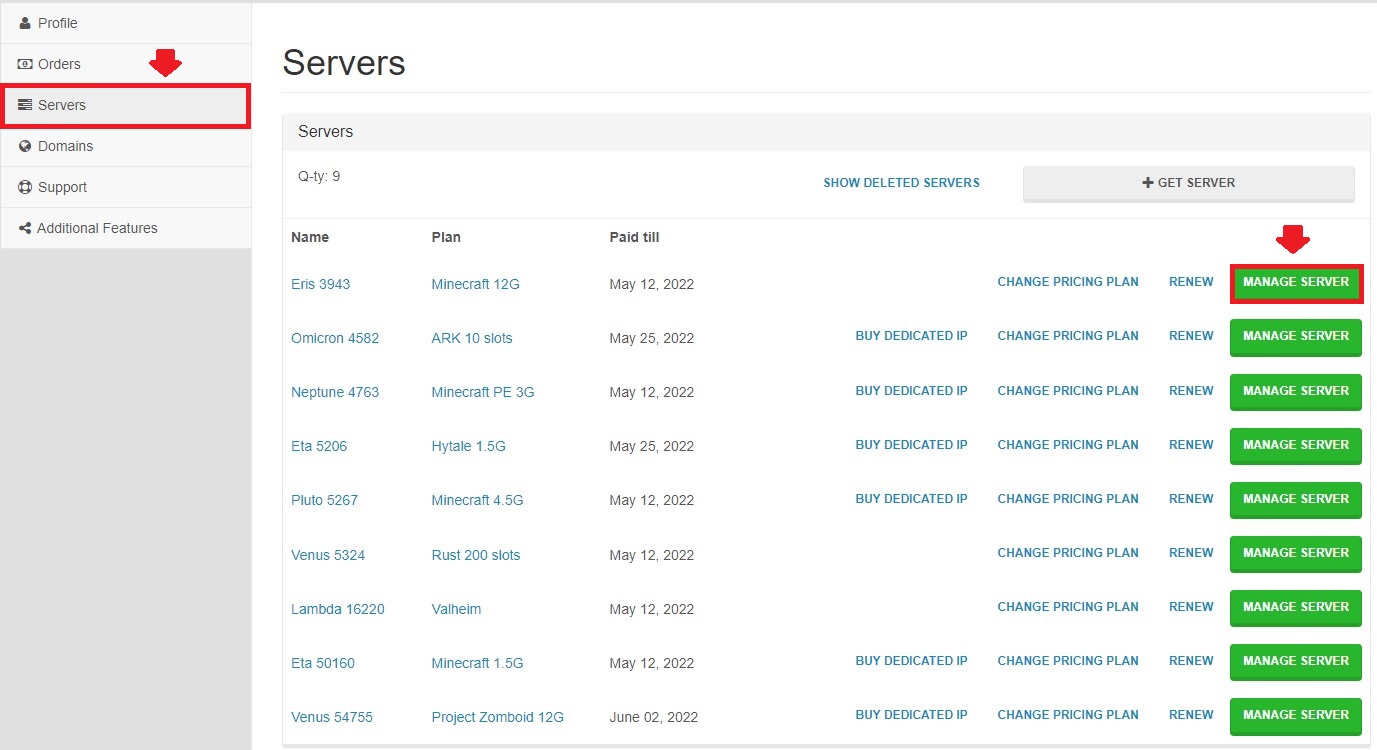The height and width of the screenshot is (750, 1377).
Task: Click the Get Server button
Action: (x=1189, y=182)
